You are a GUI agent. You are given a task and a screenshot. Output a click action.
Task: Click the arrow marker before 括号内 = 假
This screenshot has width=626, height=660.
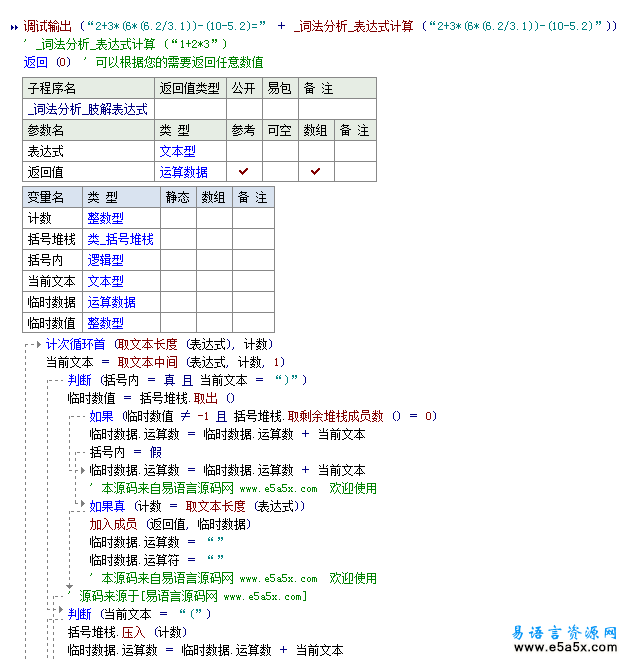pyautogui.click(x=81, y=452)
